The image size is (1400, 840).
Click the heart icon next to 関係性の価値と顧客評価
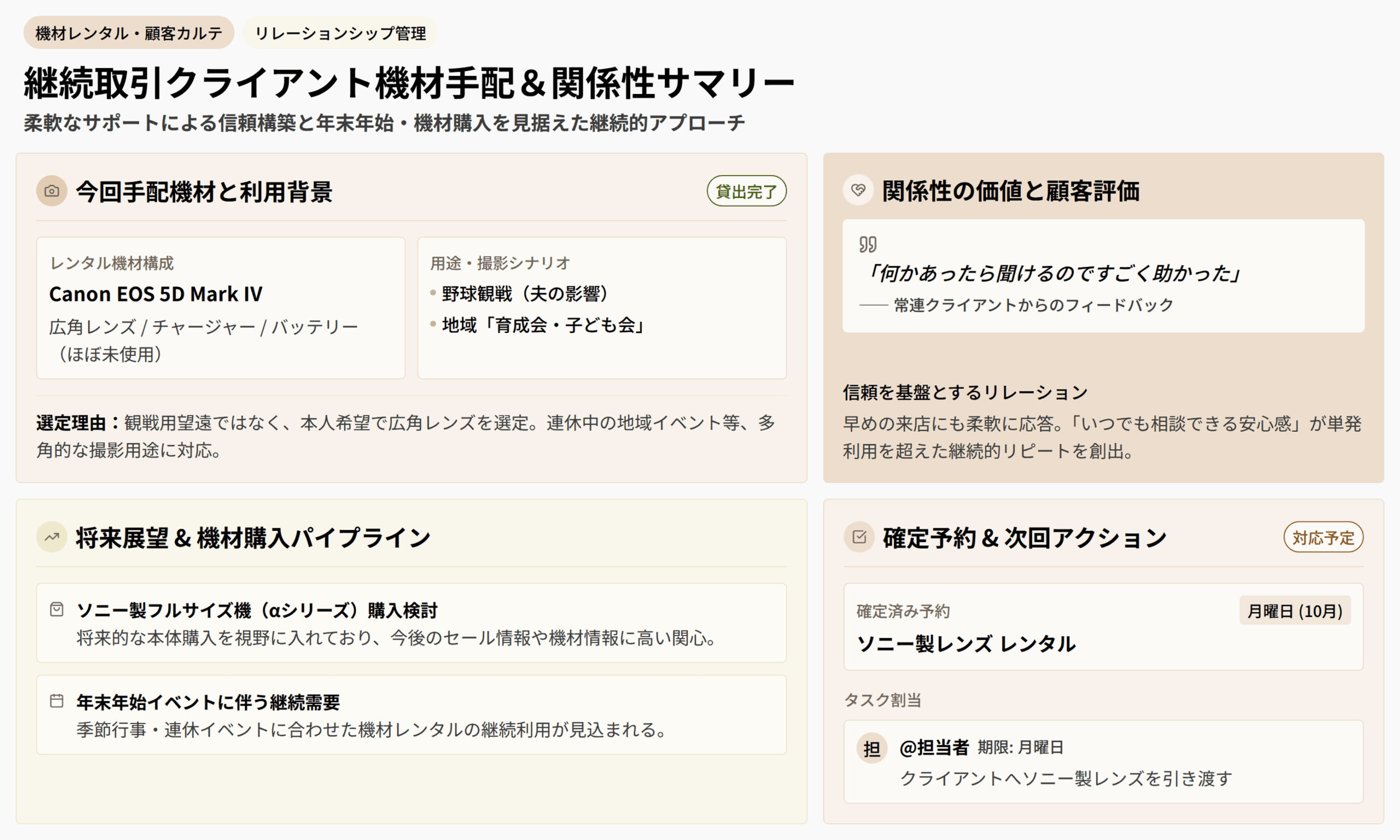tap(859, 190)
